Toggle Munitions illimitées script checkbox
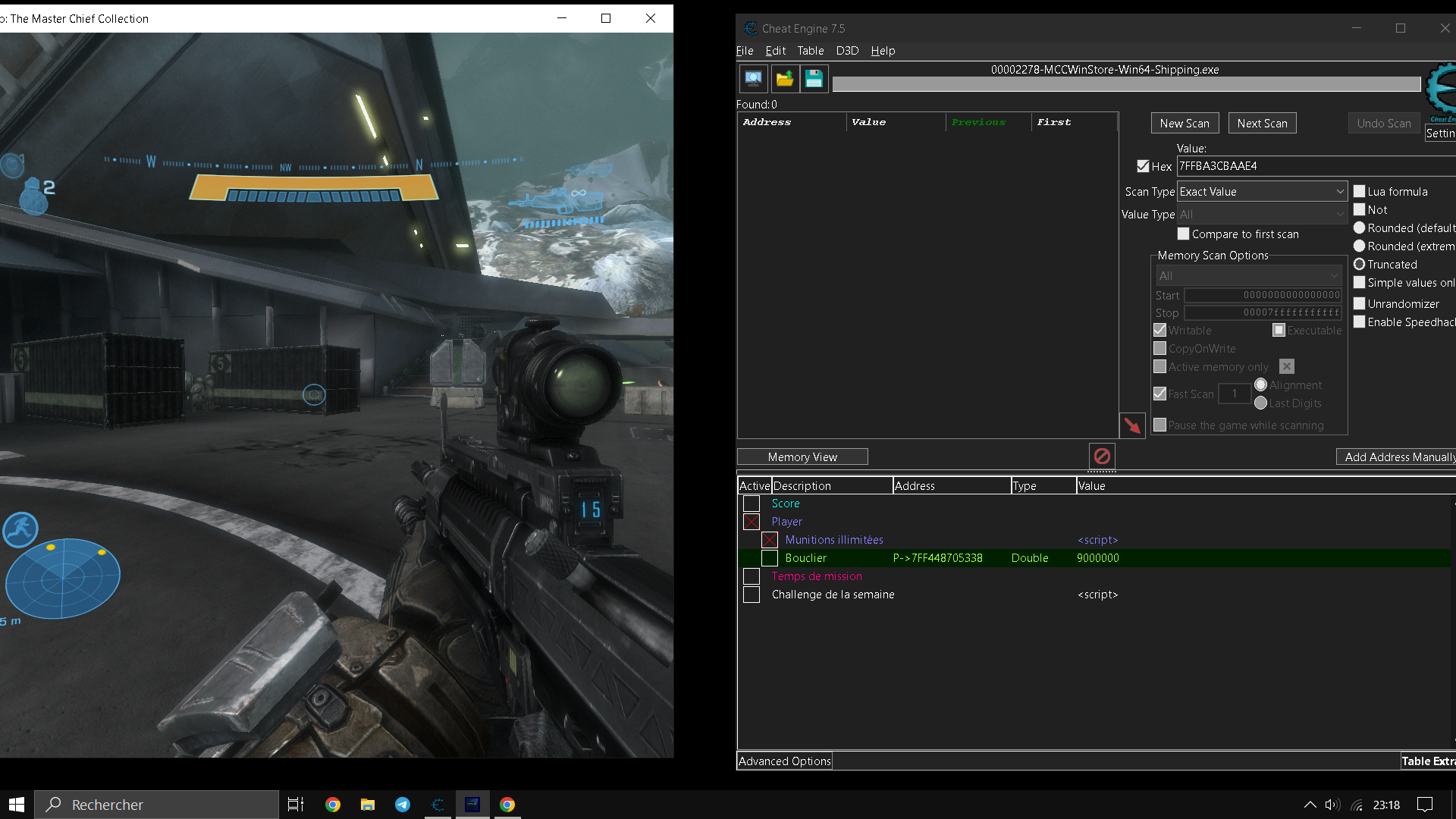The image size is (1456, 819). 770,540
